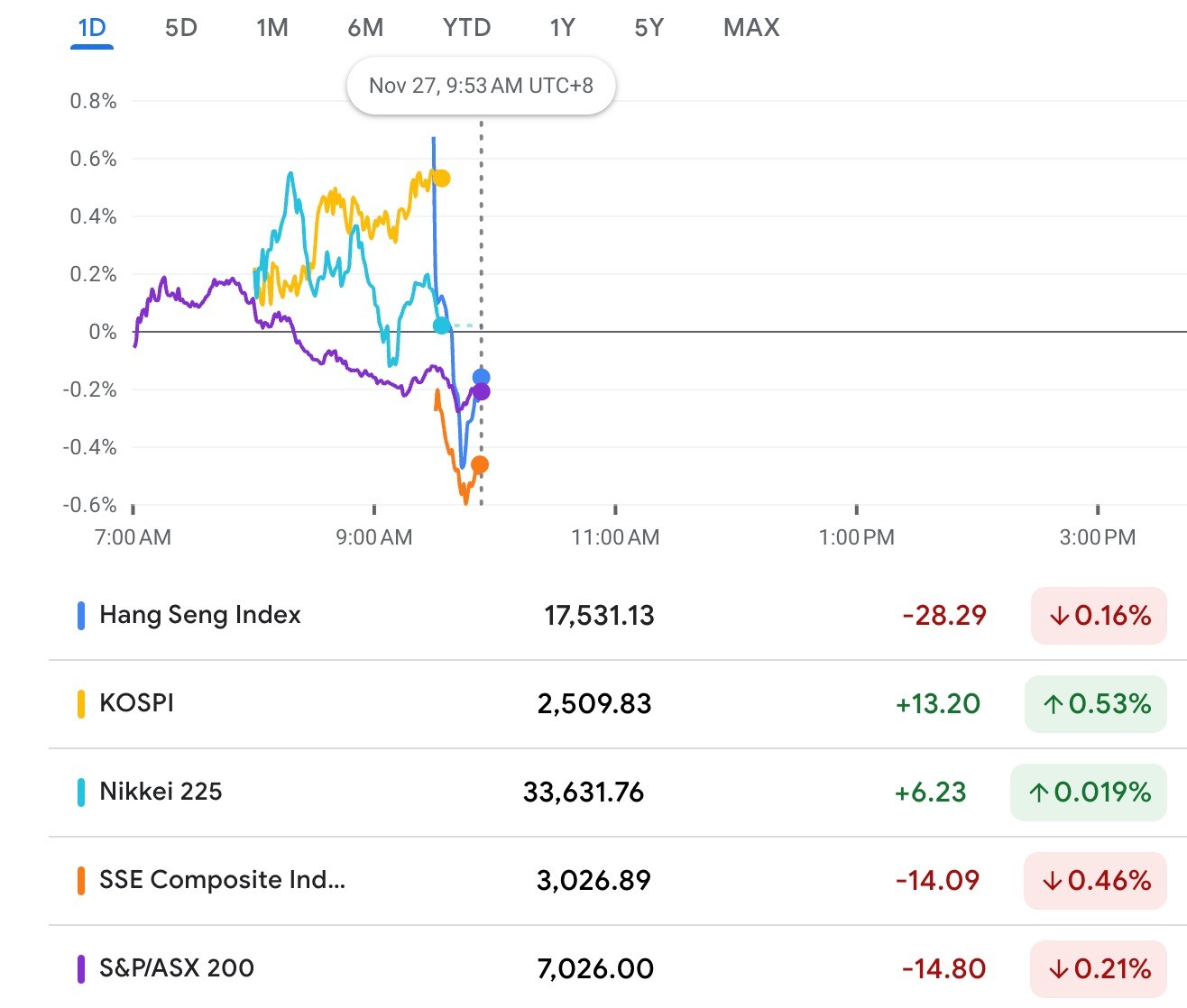Screen dimensions: 1187x1008
Task: Click the SSE Composite price 3,026.89
Action: coord(593,881)
